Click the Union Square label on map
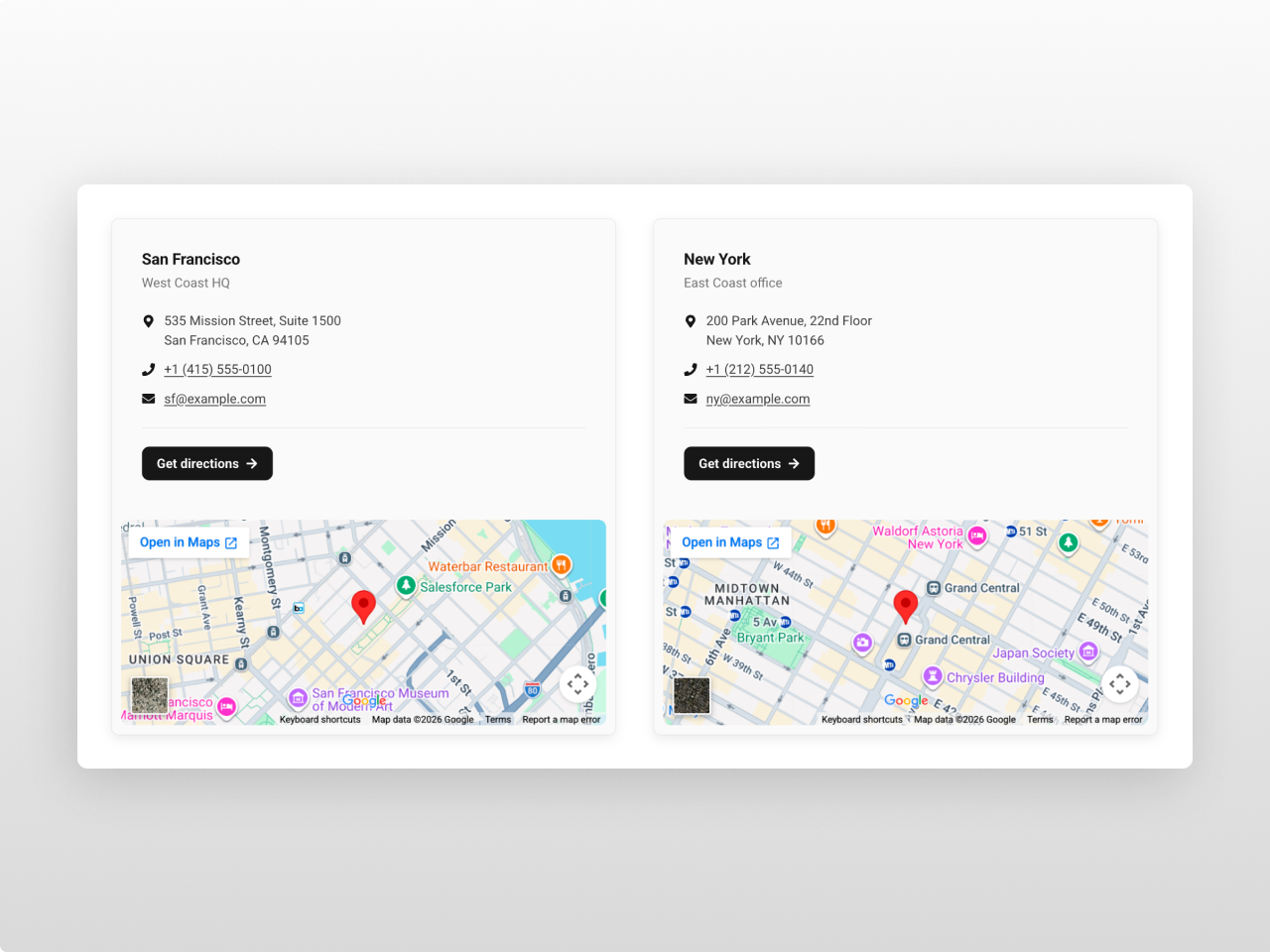 pyautogui.click(x=179, y=659)
